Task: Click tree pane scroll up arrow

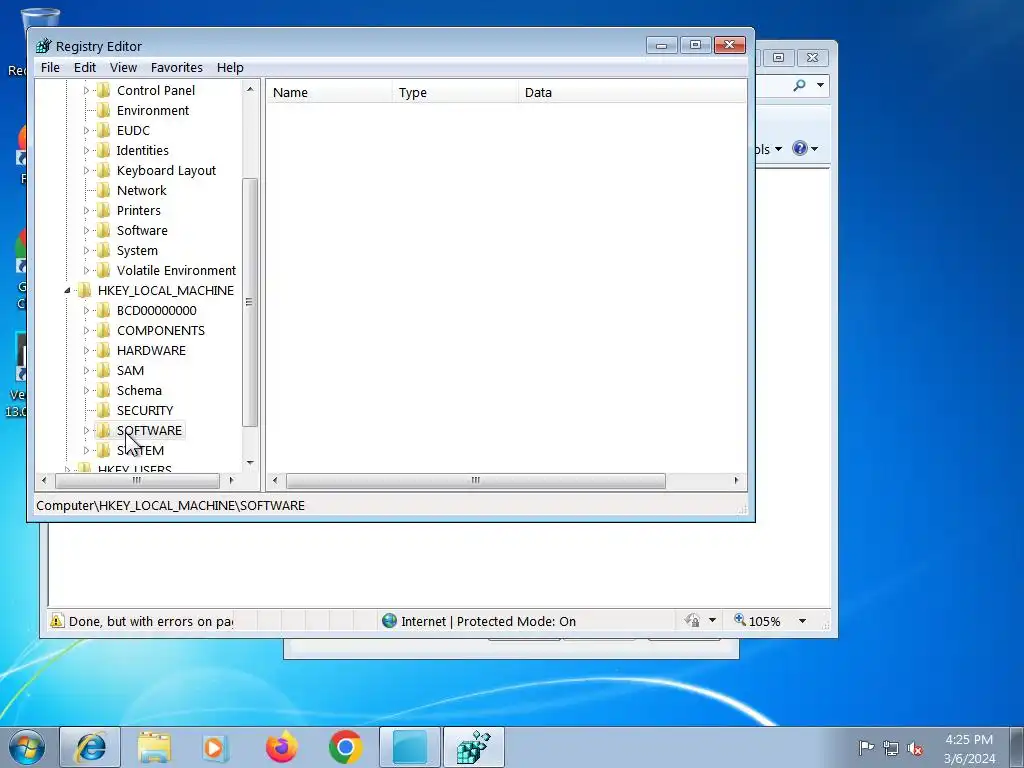Action: tap(250, 88)
